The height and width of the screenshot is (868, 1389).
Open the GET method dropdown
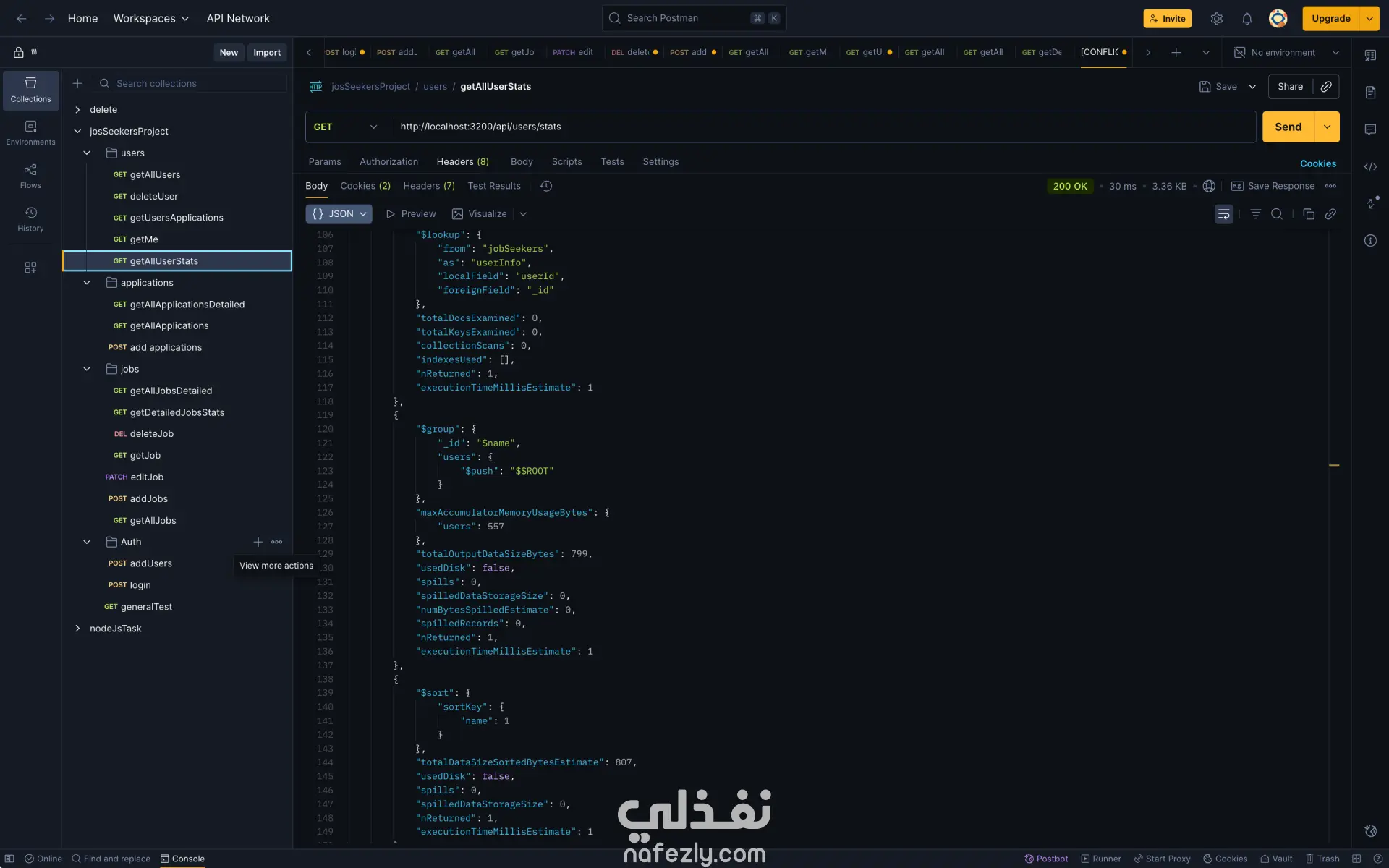click(x=346, y=127)
